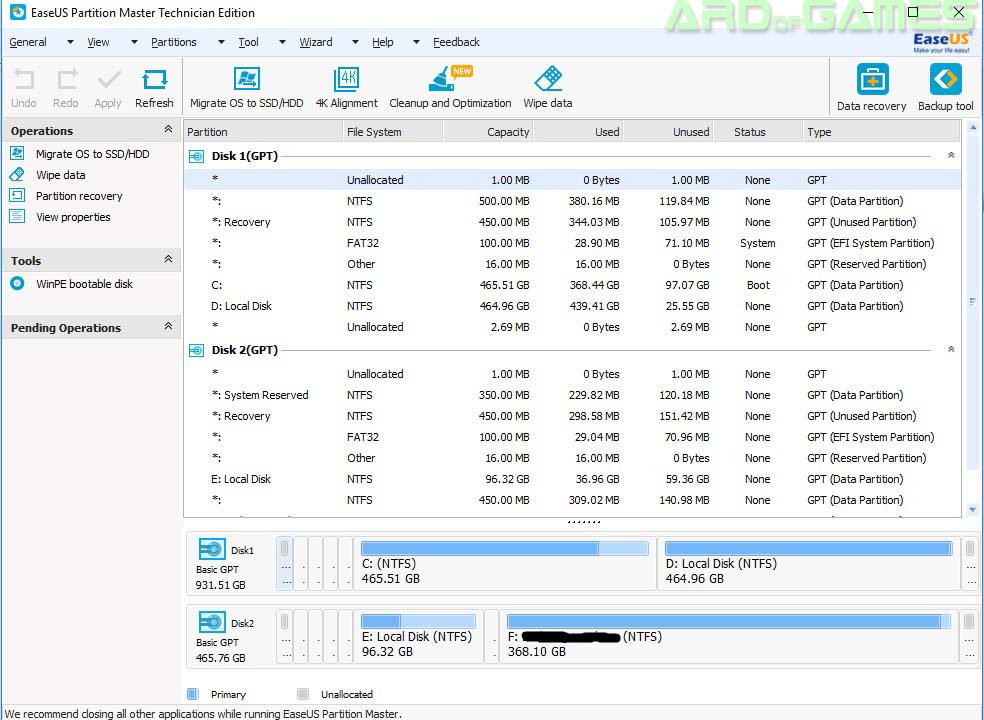Select the System Reserved partition row
This screenshot has height=720, width=984.
click(x=572, y=395)
